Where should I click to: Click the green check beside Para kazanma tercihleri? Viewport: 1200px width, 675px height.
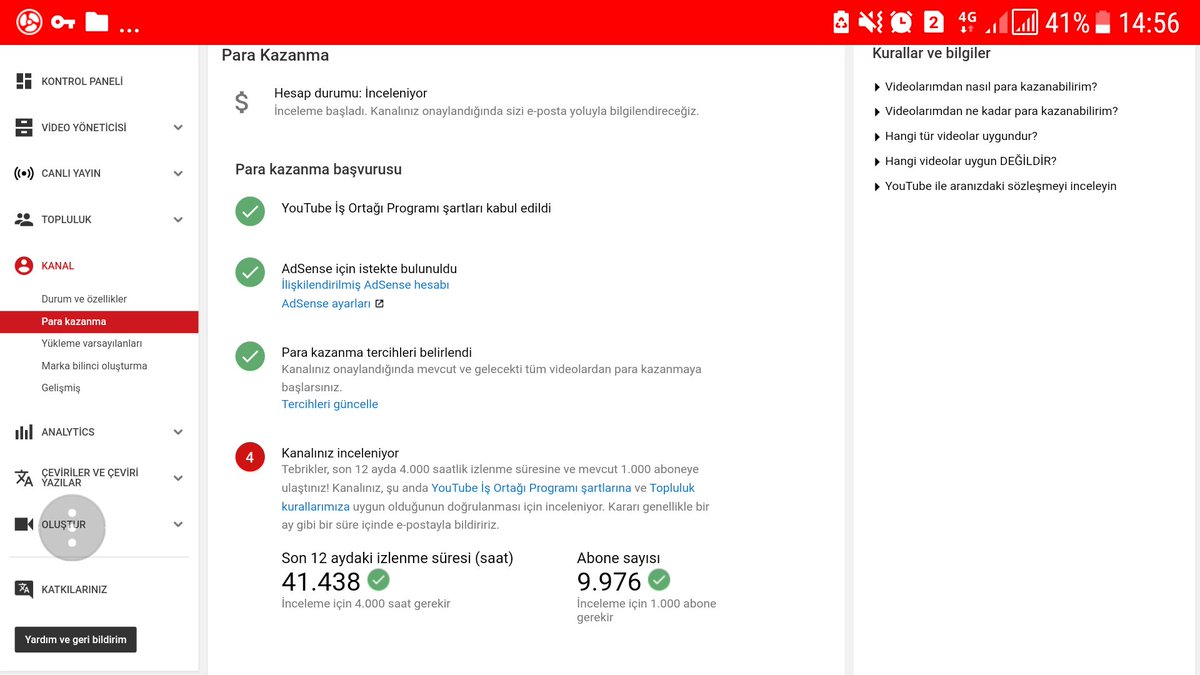click(250, 355)
